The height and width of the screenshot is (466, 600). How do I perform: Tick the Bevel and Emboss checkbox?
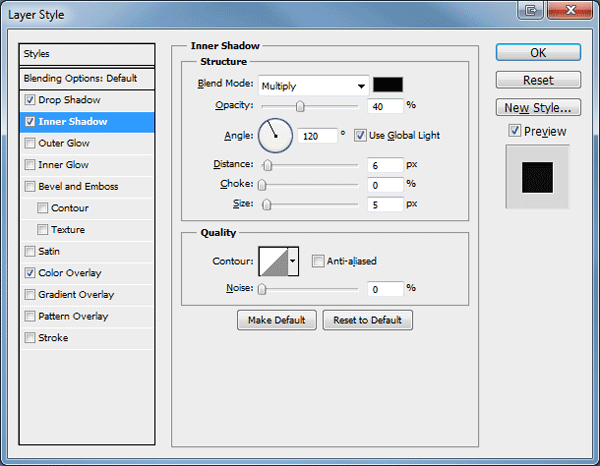(30, 186)
